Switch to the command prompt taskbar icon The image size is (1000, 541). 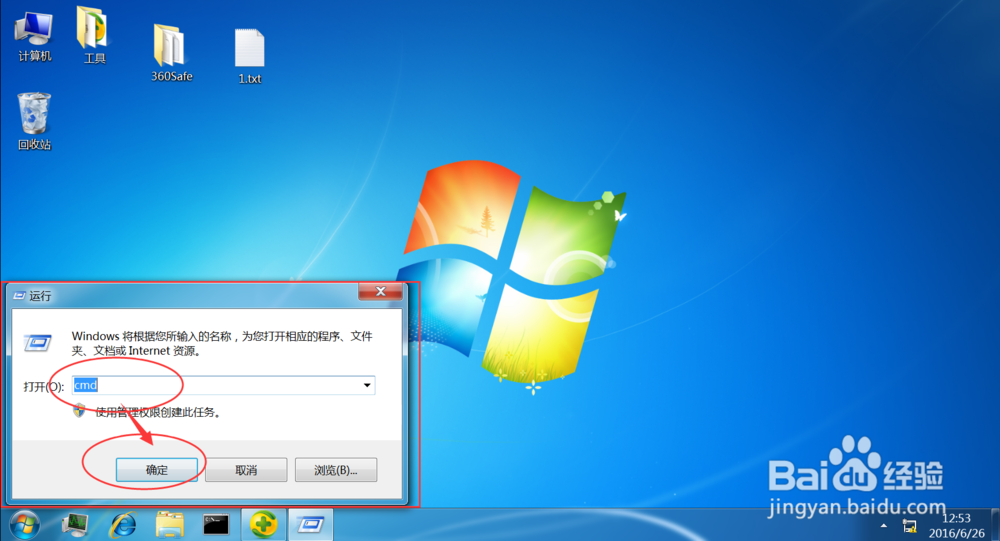pos(216,525)
